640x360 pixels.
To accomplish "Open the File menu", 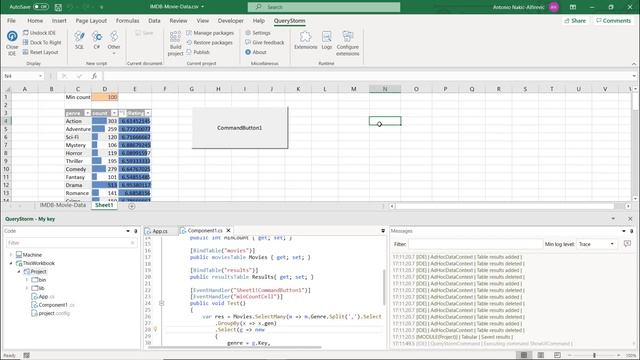I will pos(11,20).
